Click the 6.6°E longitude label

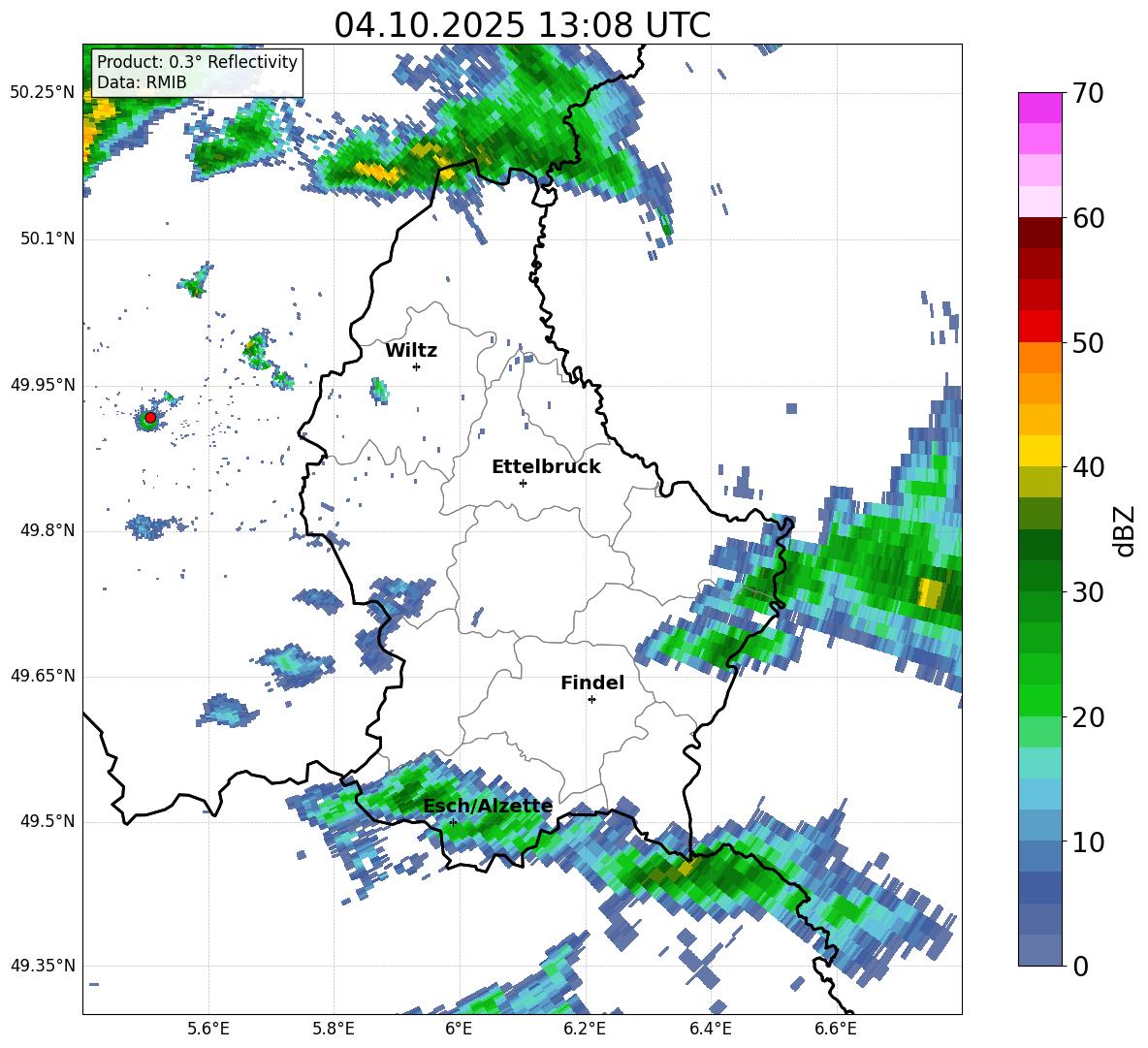point(836,1030)
